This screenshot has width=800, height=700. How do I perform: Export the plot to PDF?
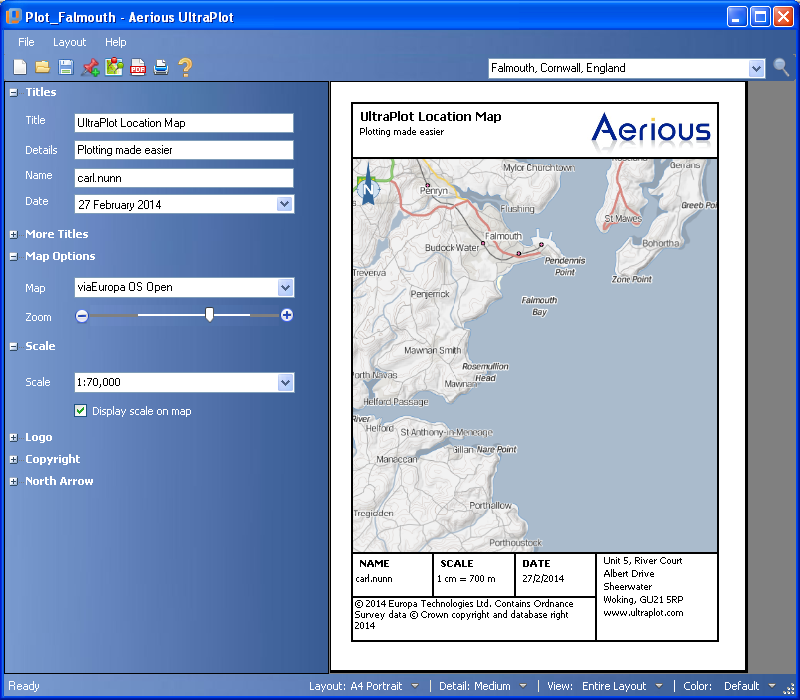click(x=138, y=67)
